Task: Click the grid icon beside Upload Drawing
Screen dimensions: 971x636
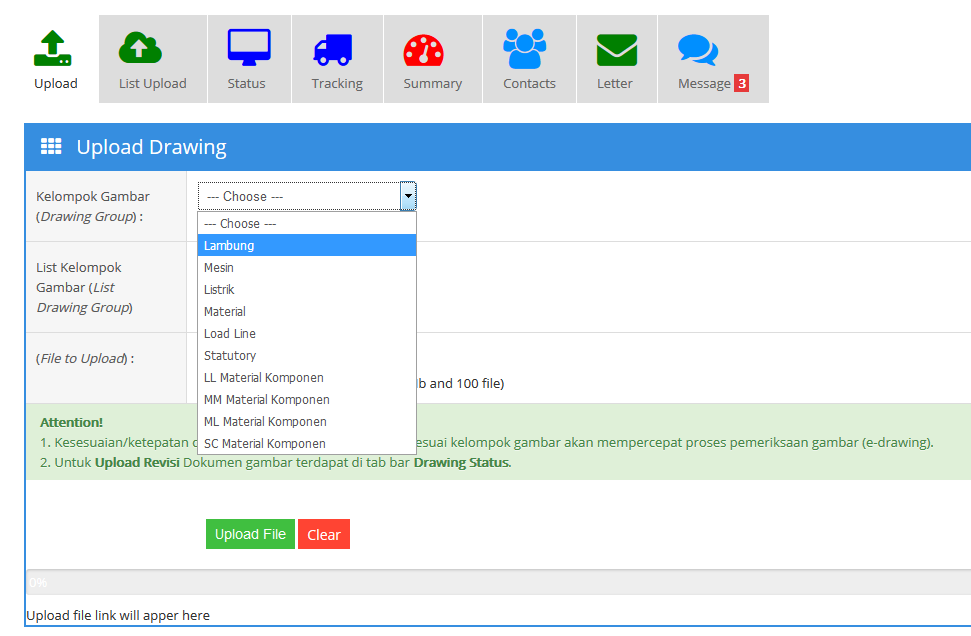Action: 51,147
